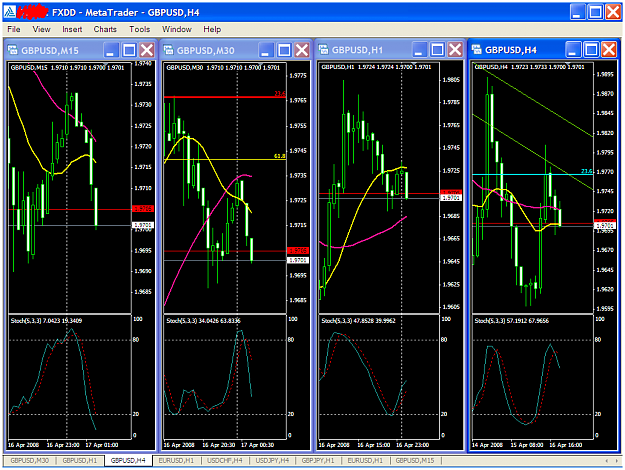Maximize the GBPUSD,H1 chart window

[437, 50]
